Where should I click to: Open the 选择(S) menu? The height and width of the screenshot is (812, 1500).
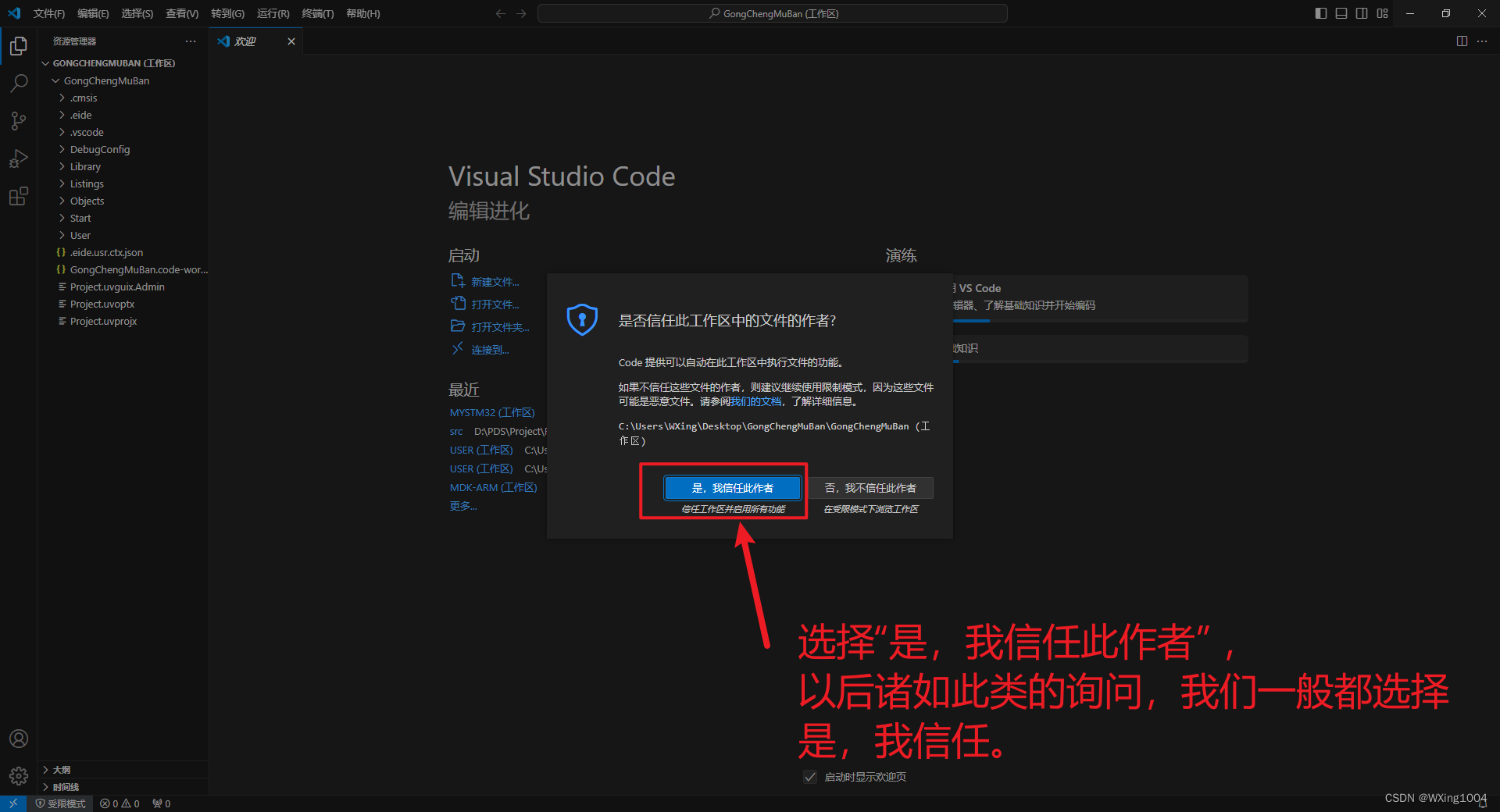[x=137, y=13]
